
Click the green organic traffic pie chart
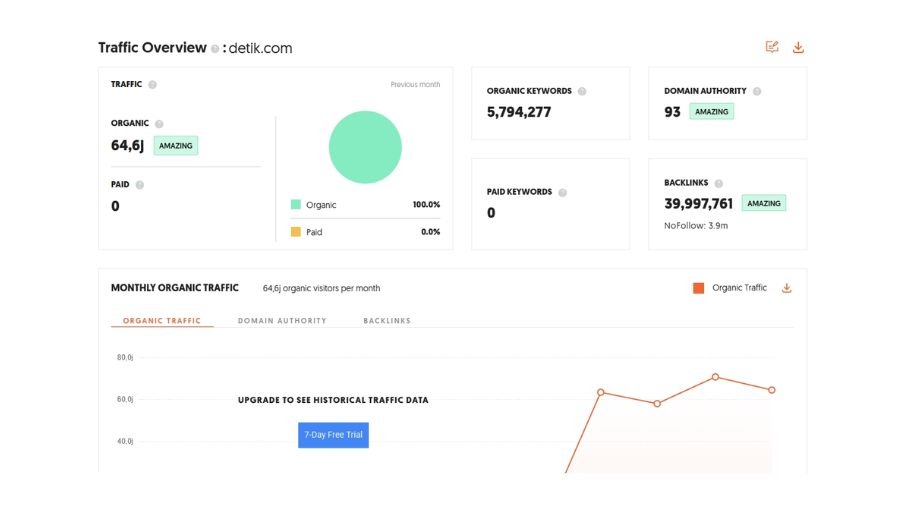[365, 147]
